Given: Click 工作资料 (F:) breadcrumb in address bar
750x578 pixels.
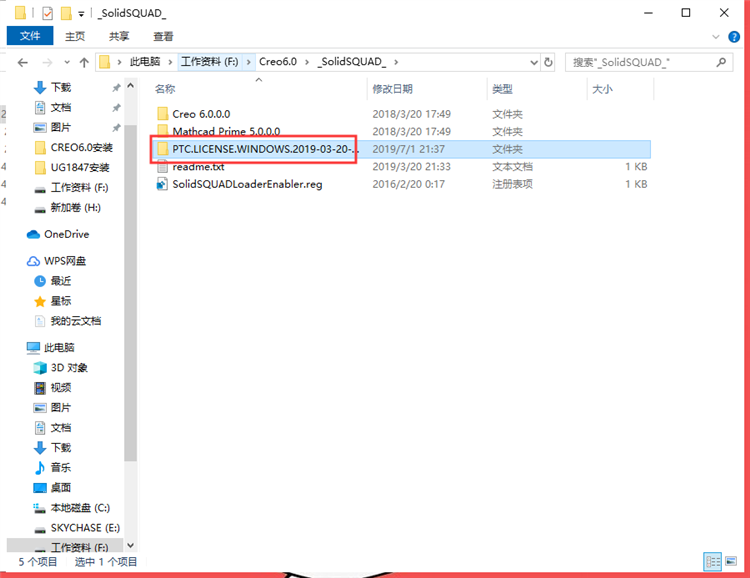Looking at the screenshot, I should coord(210,62).
